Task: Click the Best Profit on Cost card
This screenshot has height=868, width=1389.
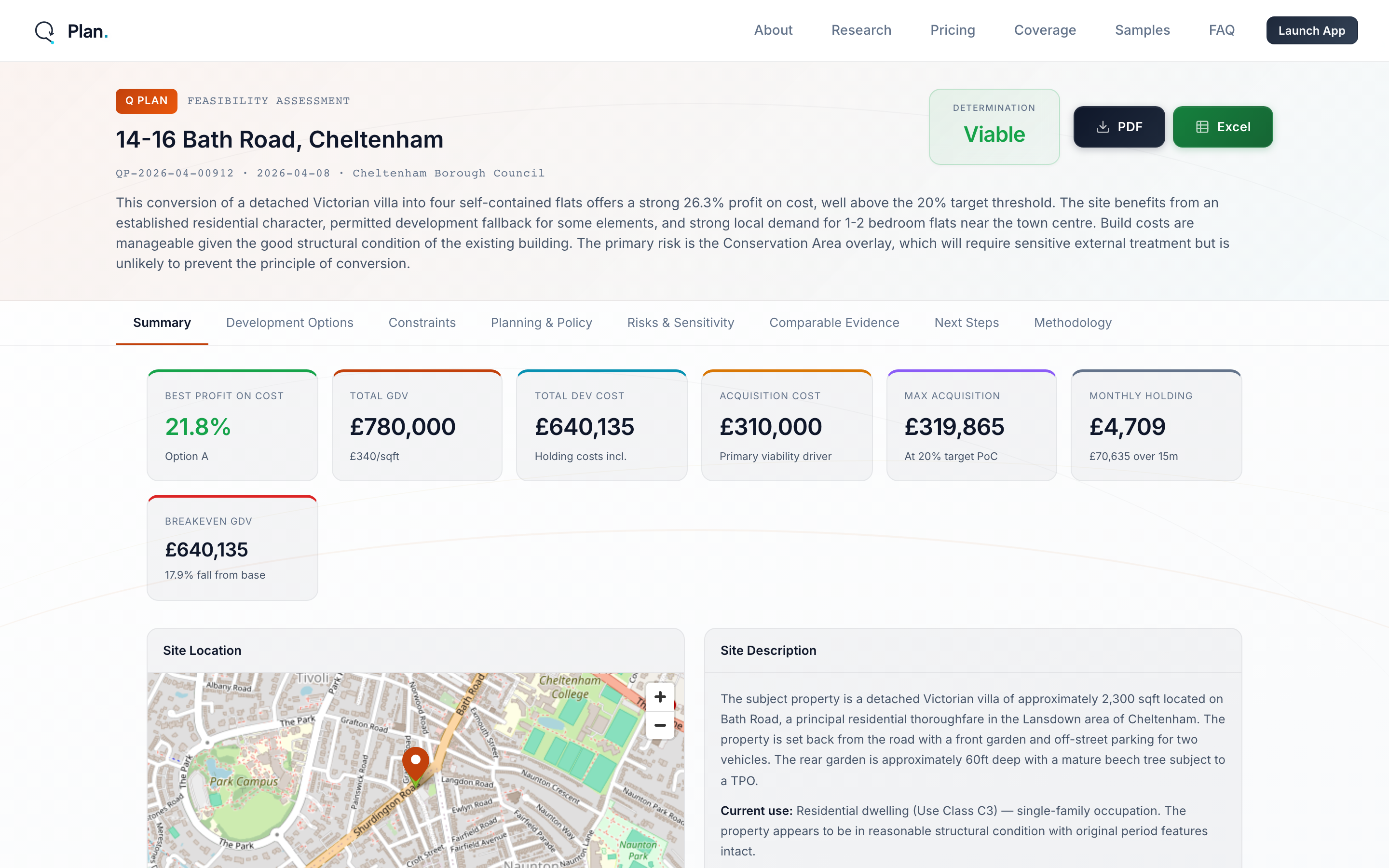Action: (x=232, y=425)
